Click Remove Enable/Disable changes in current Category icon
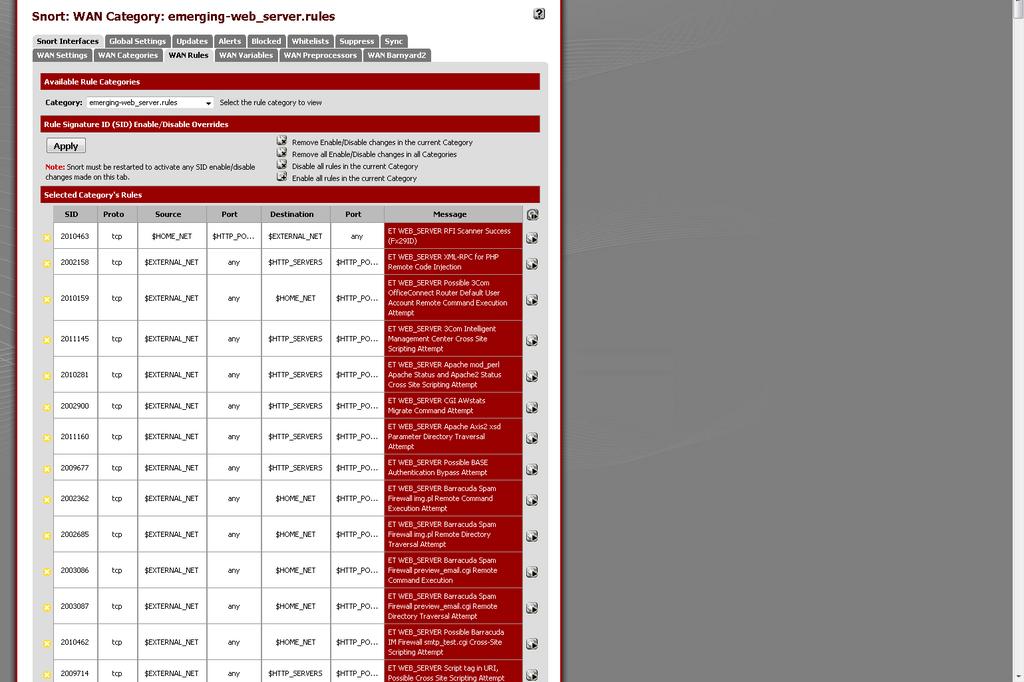 281,140
